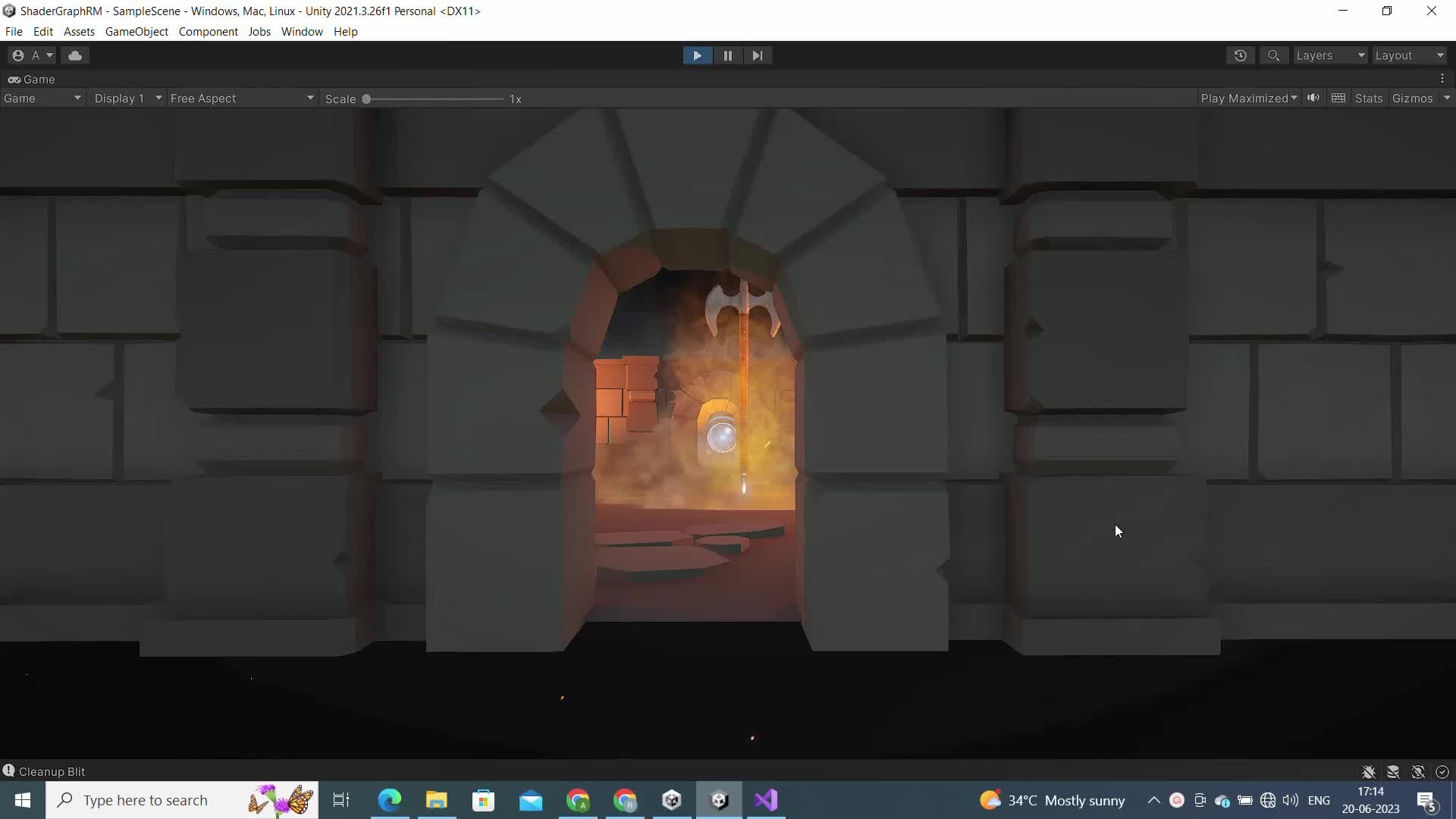
Task: Pause the running game
Action: 727,55
